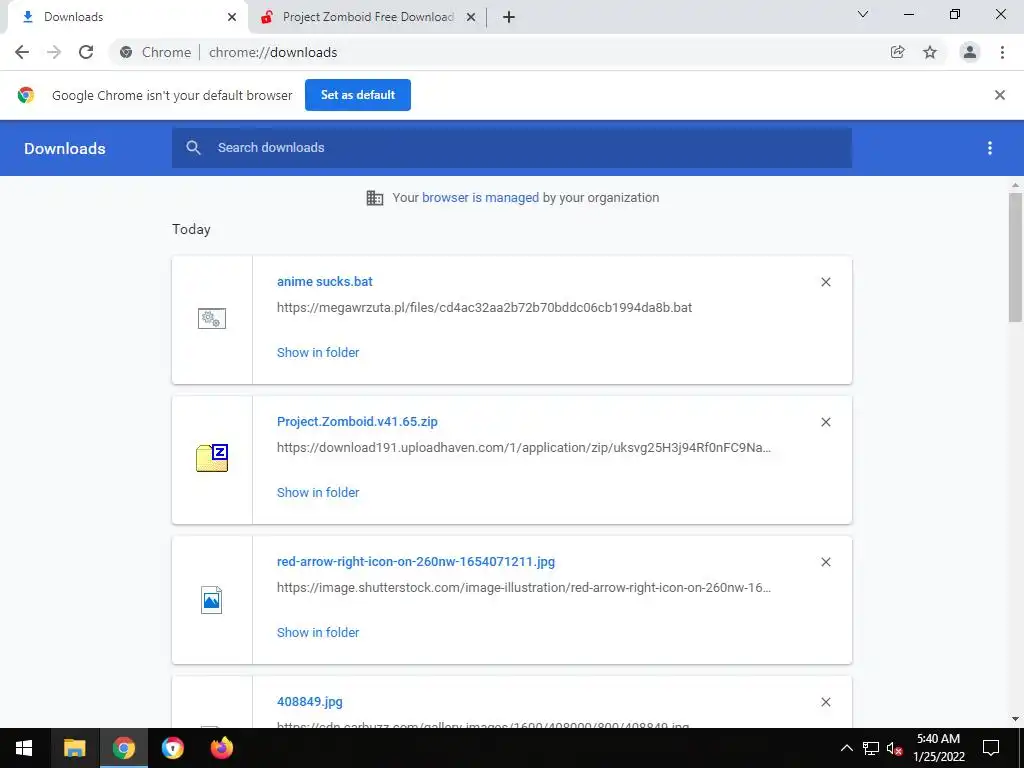Click the Downloads page title
Viewport: 1024px width, 768px height.
tap(65, 149)
